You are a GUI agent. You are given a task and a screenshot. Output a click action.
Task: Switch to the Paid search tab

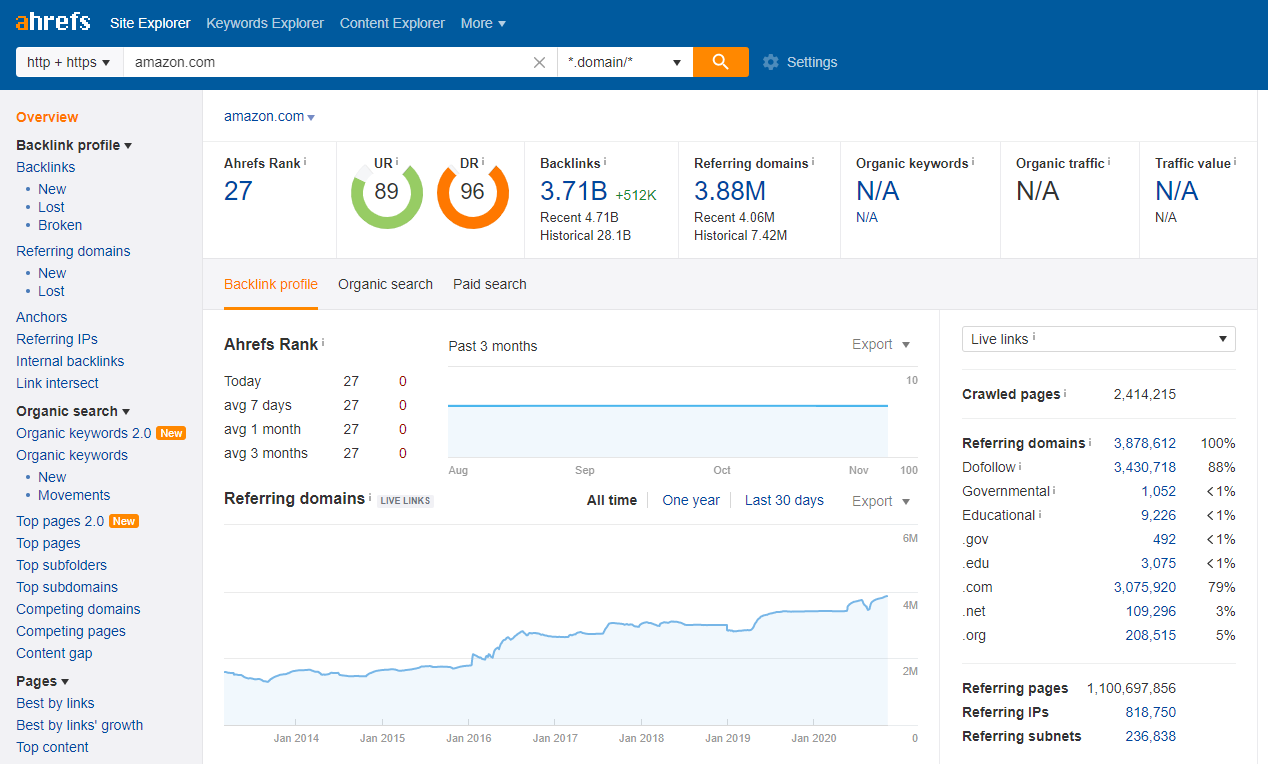(x=489, y=284)
